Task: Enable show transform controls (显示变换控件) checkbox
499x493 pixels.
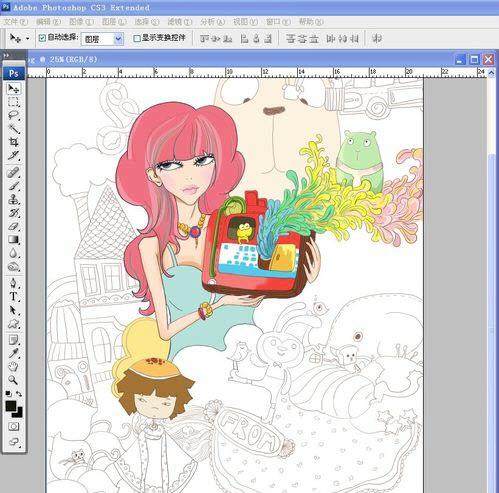Action: (x=137, y=38)
